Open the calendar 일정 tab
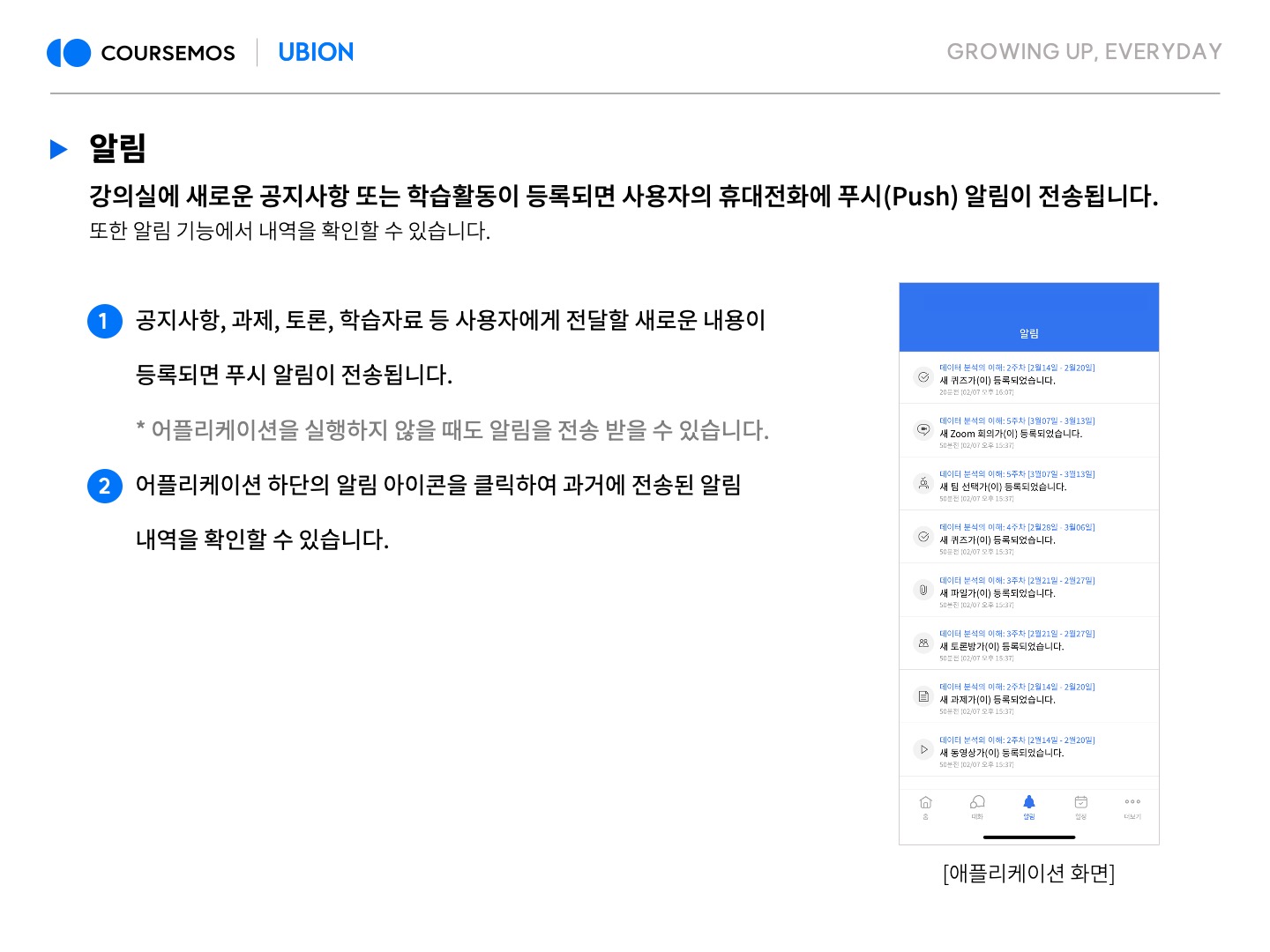Screen dimensions: 1270x952 [1080, 805]
